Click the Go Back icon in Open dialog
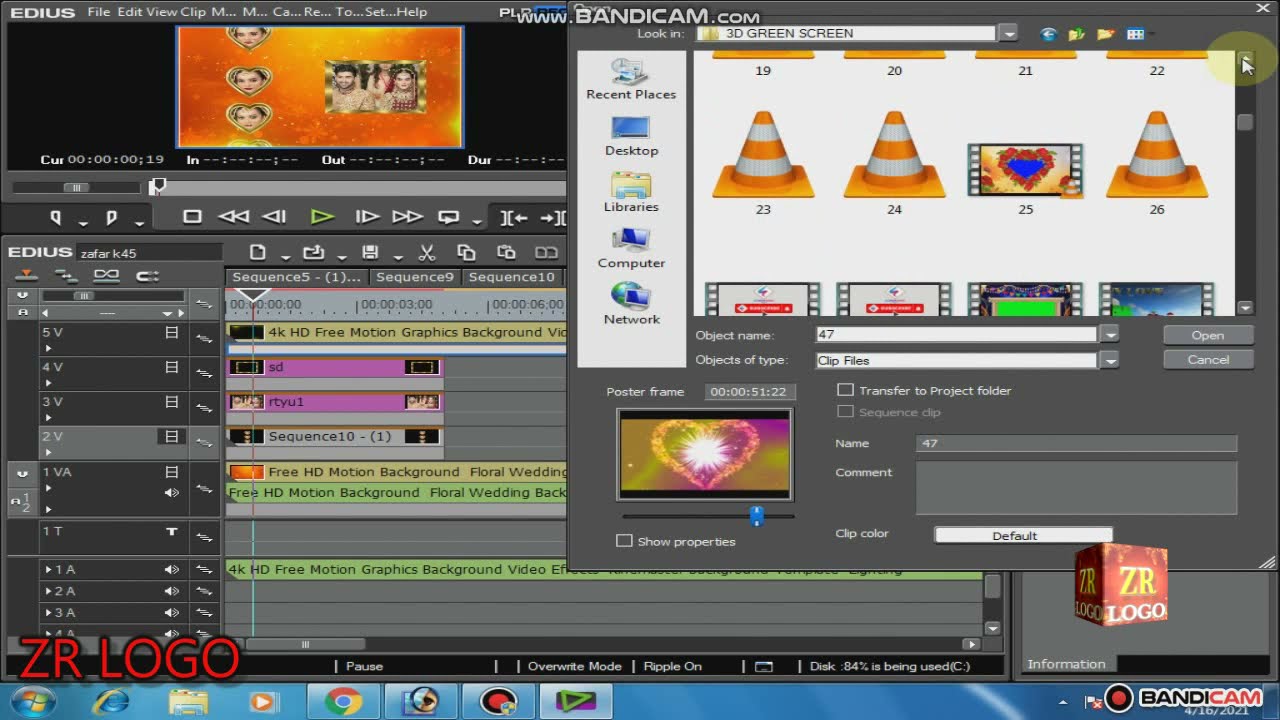Screen dimensions: 1280x720 point(1048,34)
